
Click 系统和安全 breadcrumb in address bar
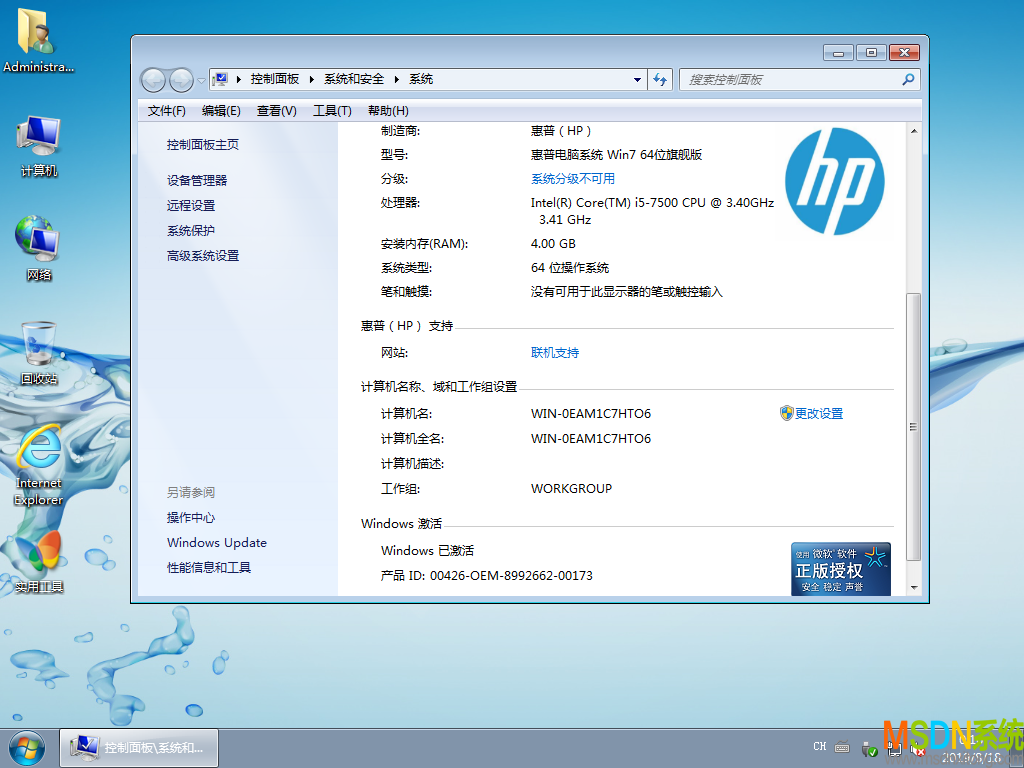click(354, 80)
